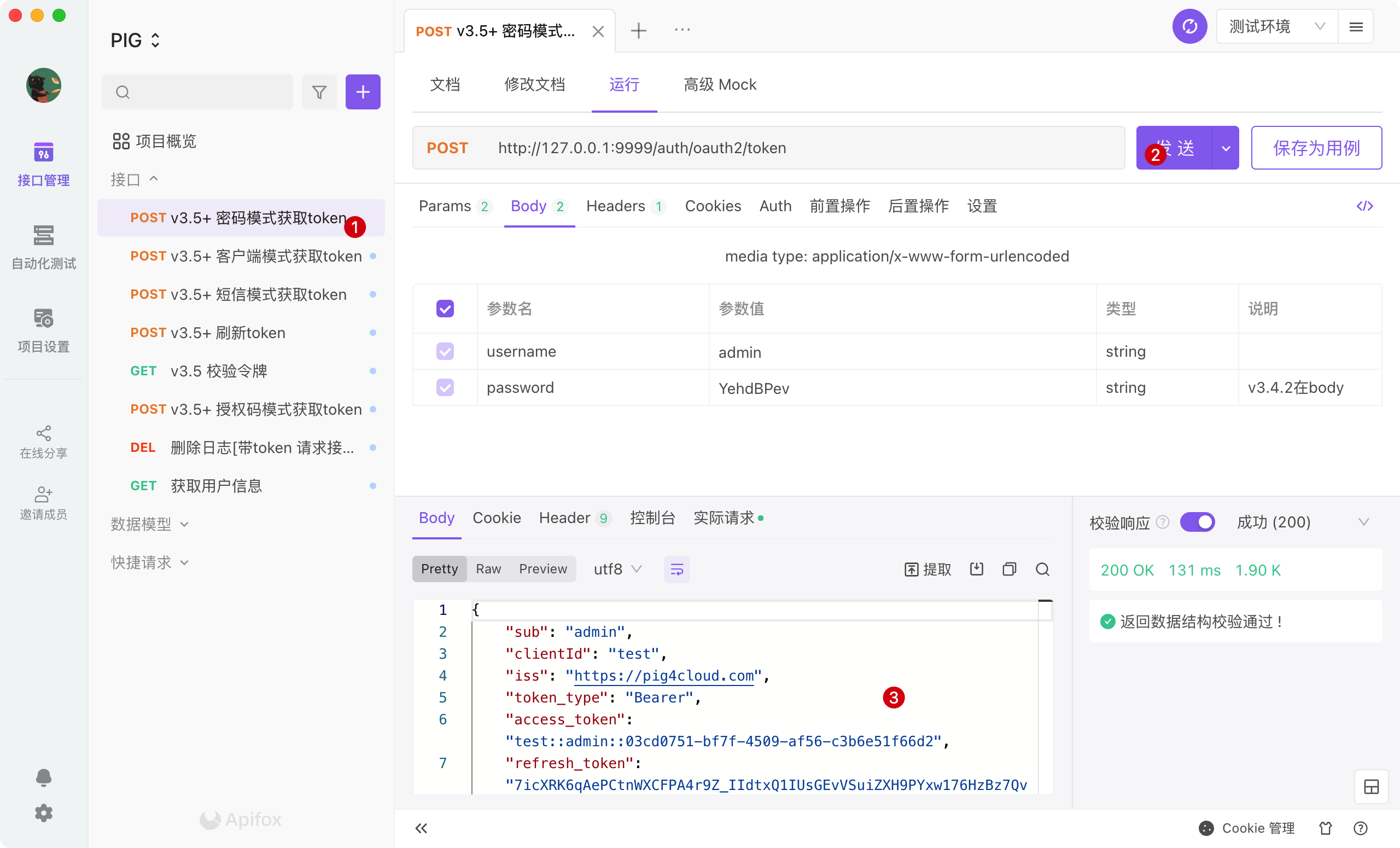Open the hamburger menu beside environment
Viewport: 1400px width, 848px height.
(x=1356, y=27)
